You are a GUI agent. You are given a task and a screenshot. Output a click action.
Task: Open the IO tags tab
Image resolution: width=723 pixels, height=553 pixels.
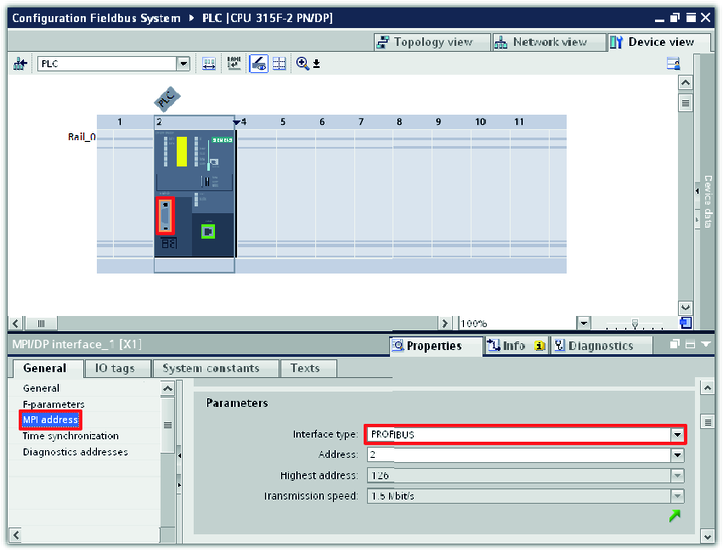point(115,368)
